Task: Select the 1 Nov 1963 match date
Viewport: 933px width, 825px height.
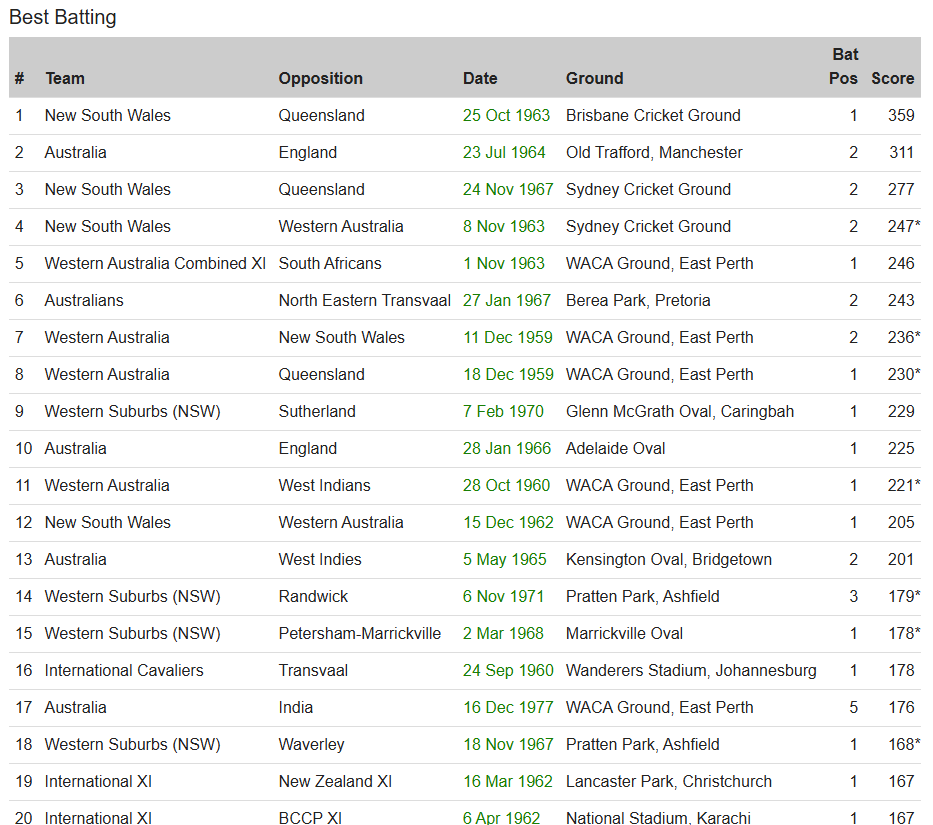Action: (503, 263)
